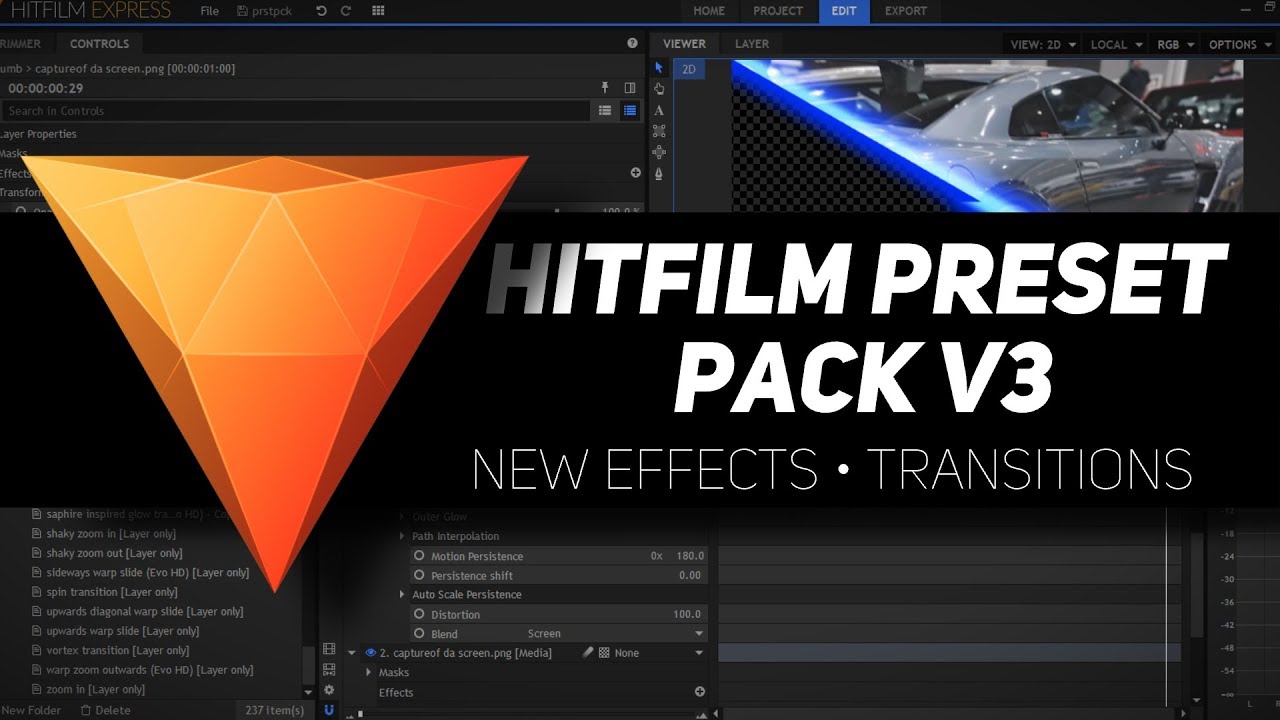1280x720 pixels.
Task: Select the spin transition preset
Action: 111,592
